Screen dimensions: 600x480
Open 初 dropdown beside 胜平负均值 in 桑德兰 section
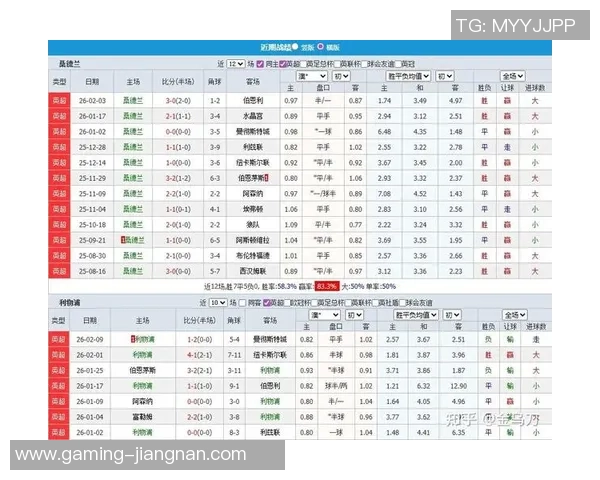[445, 76]
